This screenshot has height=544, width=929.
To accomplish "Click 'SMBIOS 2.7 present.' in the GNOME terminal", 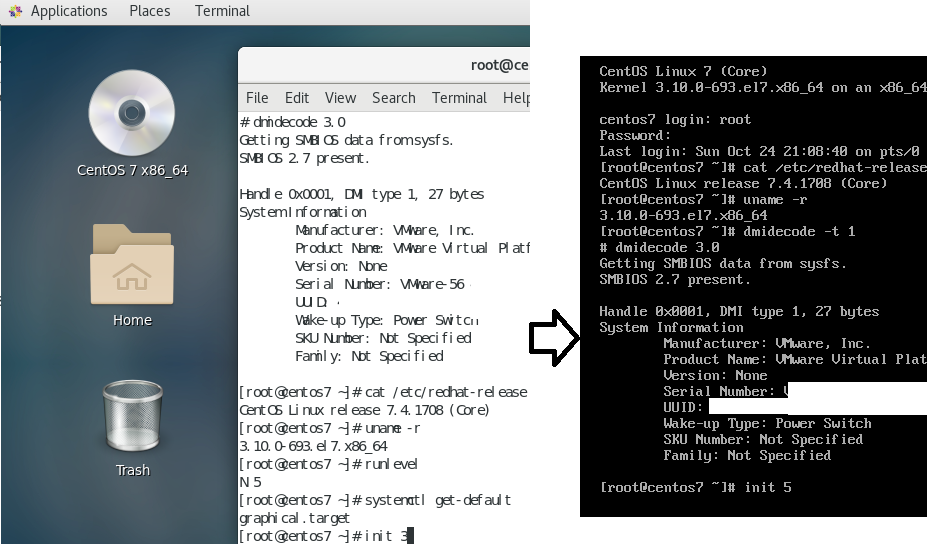I will point(304,158).
